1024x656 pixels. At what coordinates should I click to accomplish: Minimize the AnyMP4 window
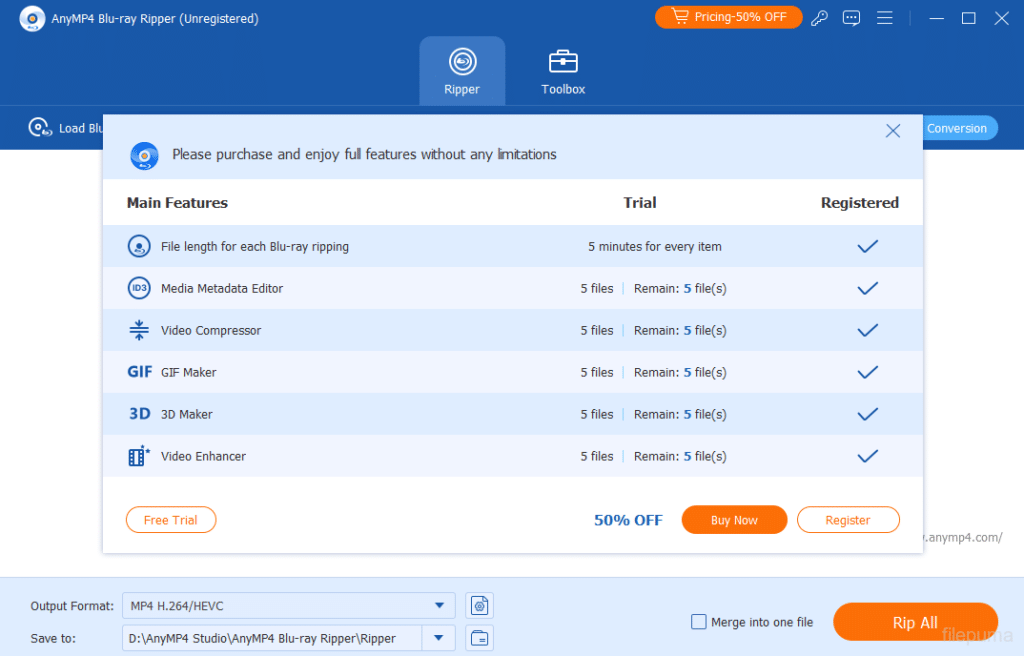936,18
